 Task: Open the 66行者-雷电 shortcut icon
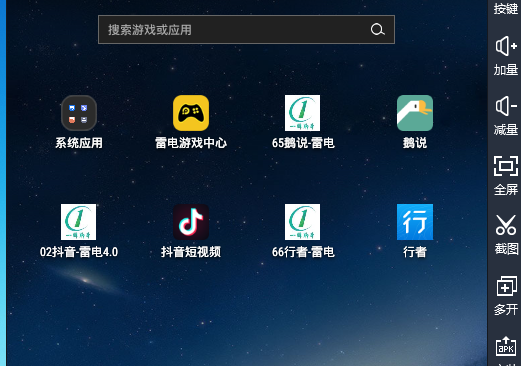click(302, 222)
